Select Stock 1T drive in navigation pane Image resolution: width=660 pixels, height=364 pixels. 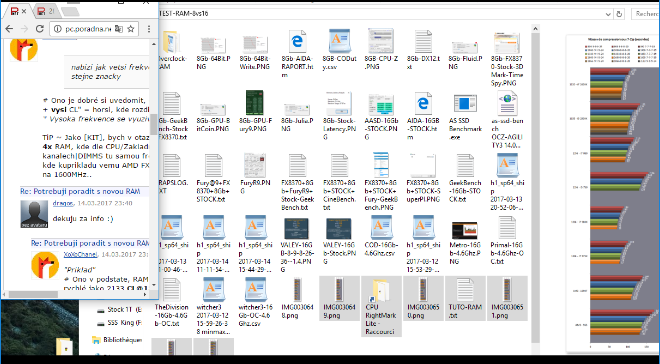point(121,310)
